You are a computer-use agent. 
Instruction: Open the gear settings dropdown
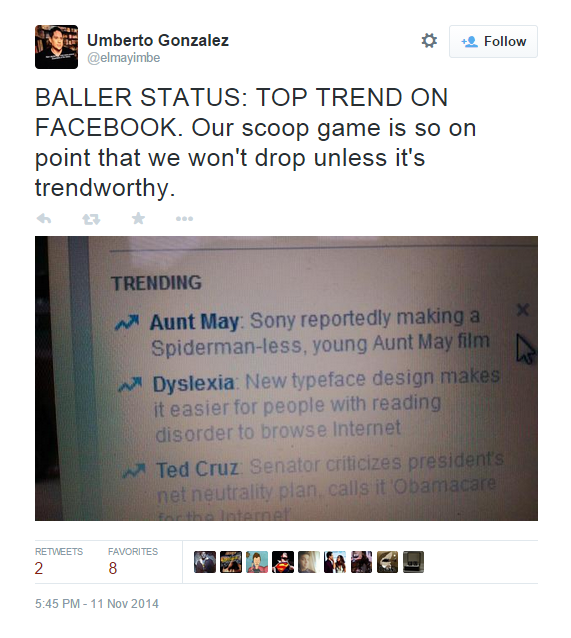tap(429, 41)
